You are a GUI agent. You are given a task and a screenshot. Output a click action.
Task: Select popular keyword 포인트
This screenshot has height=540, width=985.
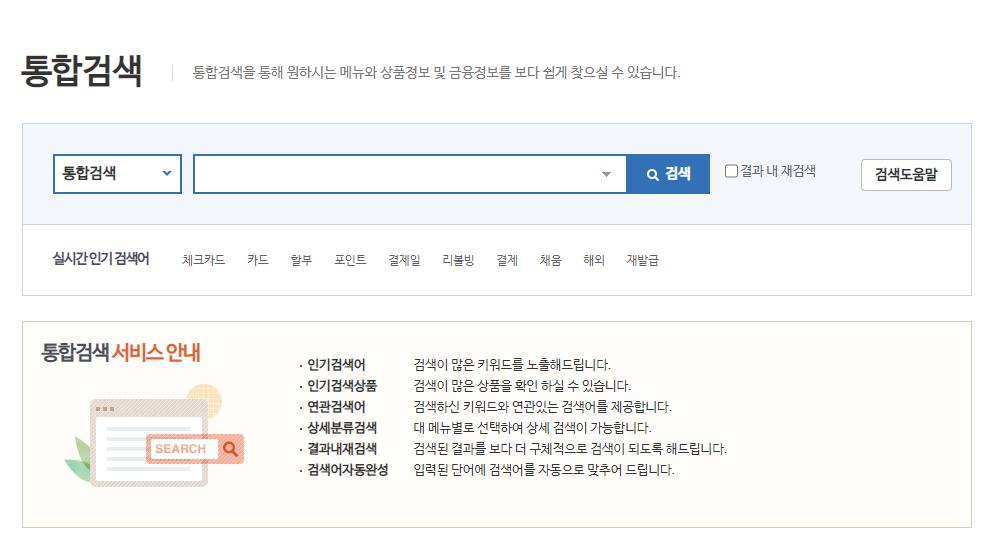(x=350, y=260)
